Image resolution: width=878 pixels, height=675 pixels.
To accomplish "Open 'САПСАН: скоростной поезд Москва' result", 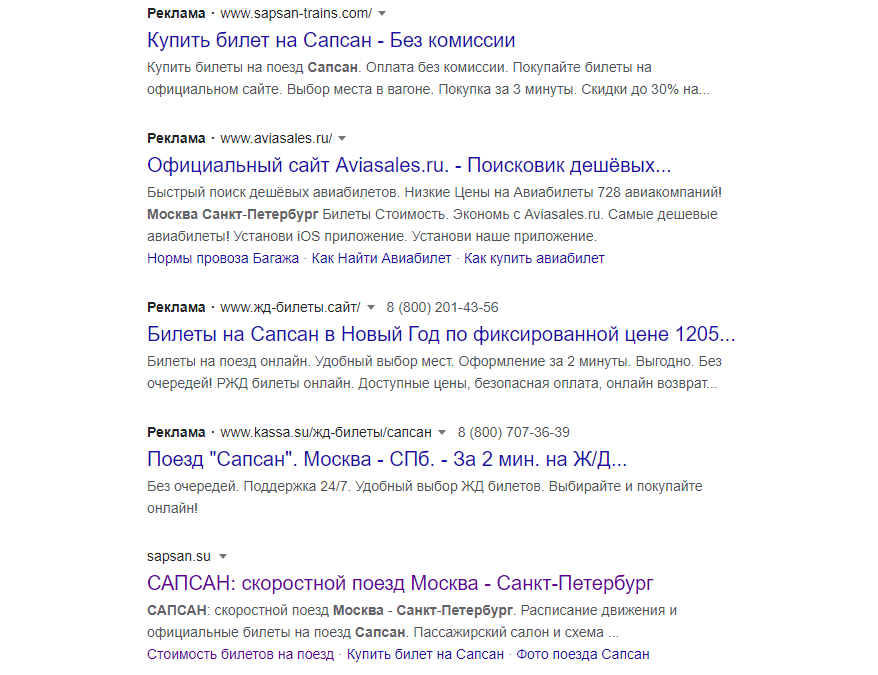I will 399,583.
